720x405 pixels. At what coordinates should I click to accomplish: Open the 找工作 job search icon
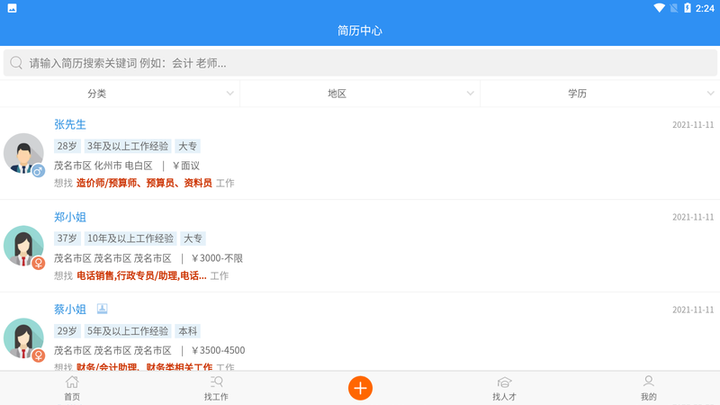tap(216, 382)
